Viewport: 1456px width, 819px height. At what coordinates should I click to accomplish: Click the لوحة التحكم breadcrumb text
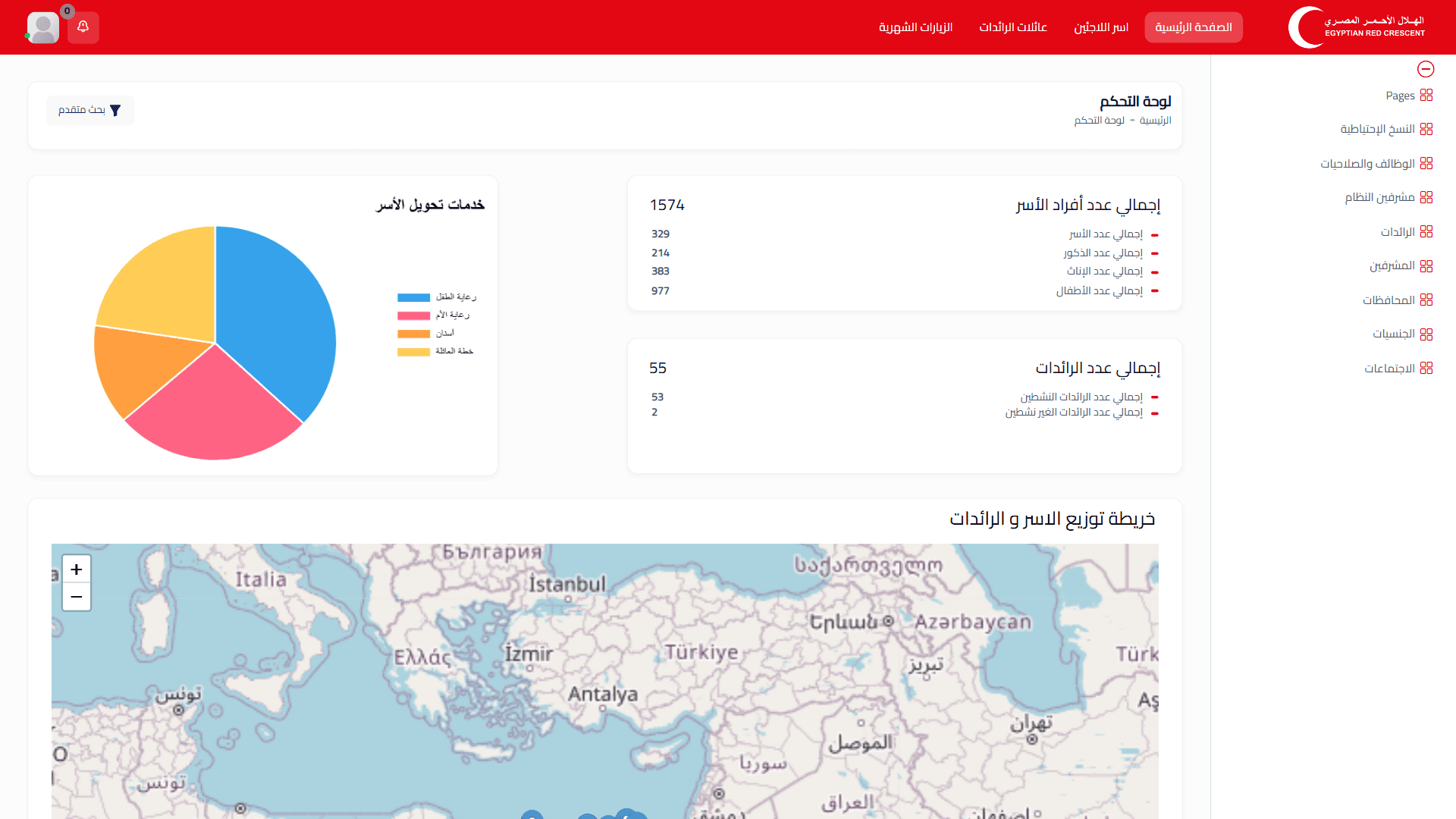(x=1100, y=121)
